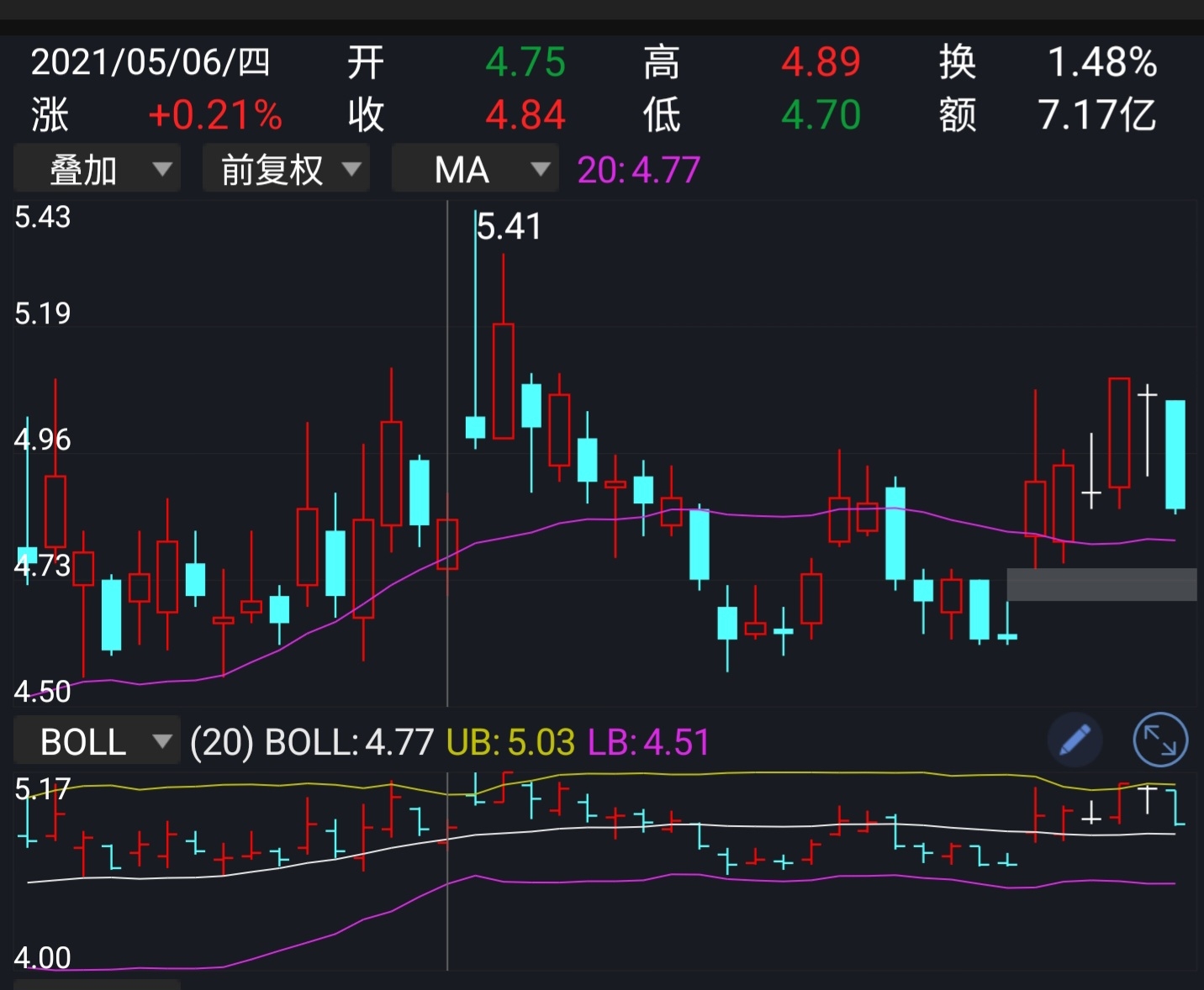Tap the (20) BOLL: 4.77 value
This screenshot has width=1204, height=990.
[312, 743]
